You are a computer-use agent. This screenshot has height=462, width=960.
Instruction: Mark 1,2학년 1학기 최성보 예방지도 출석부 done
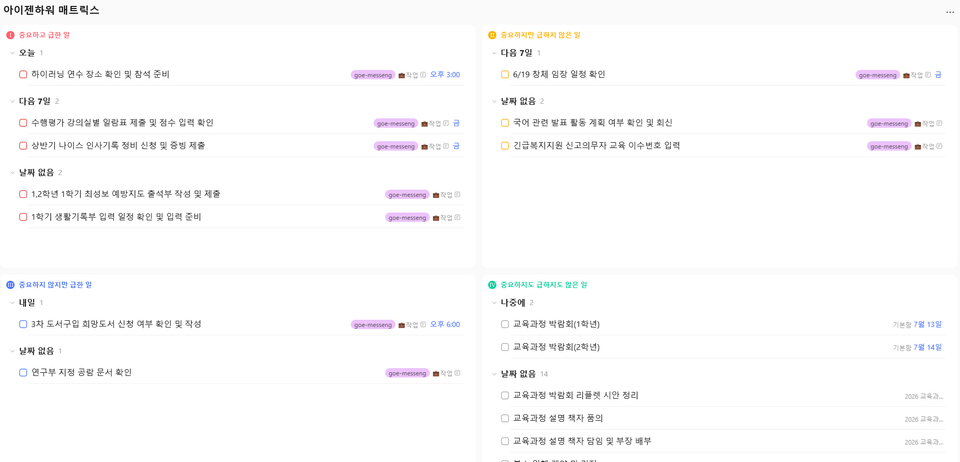[x=23, y=194]
